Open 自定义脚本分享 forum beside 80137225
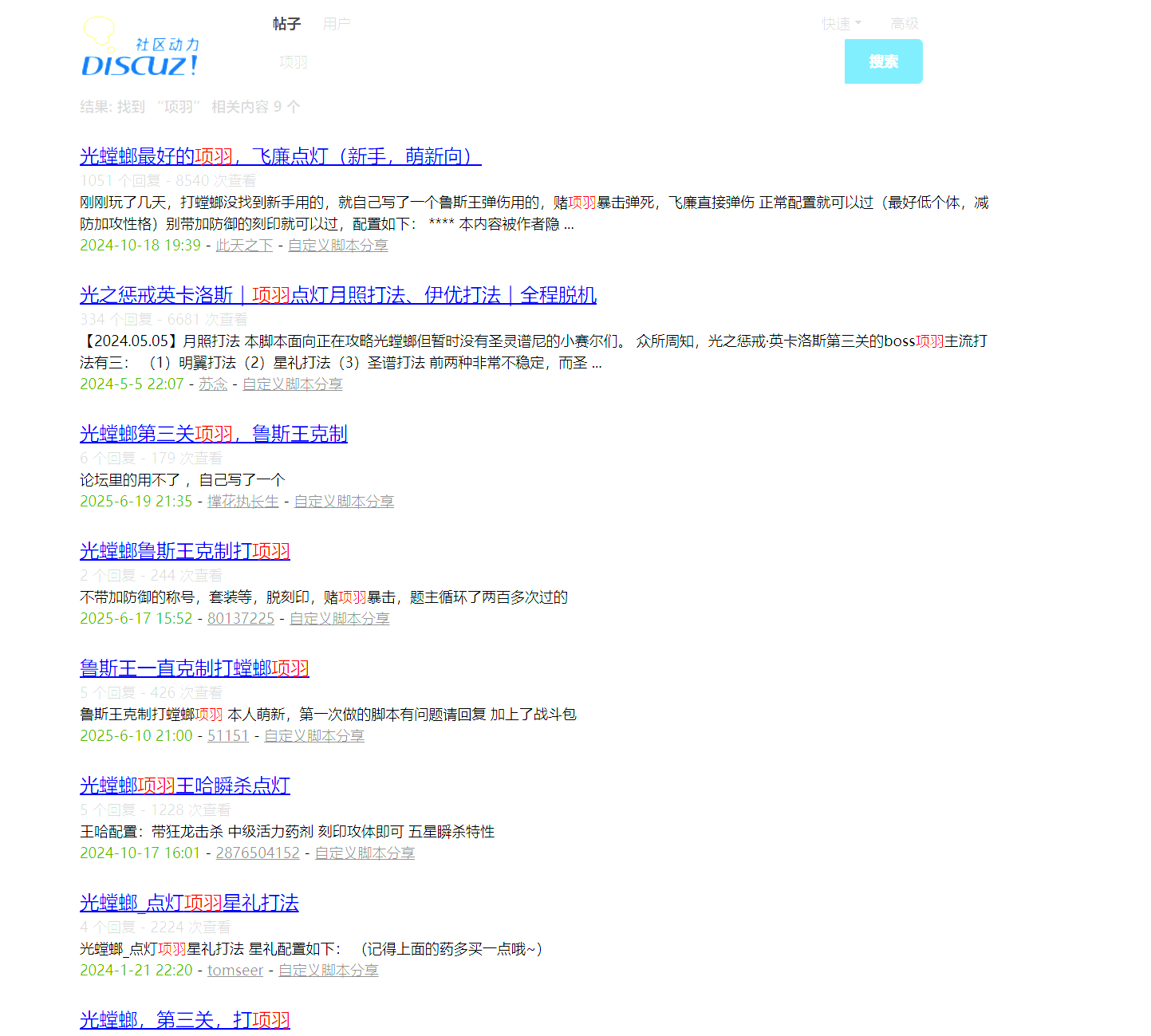 click(x=340, y=619)
